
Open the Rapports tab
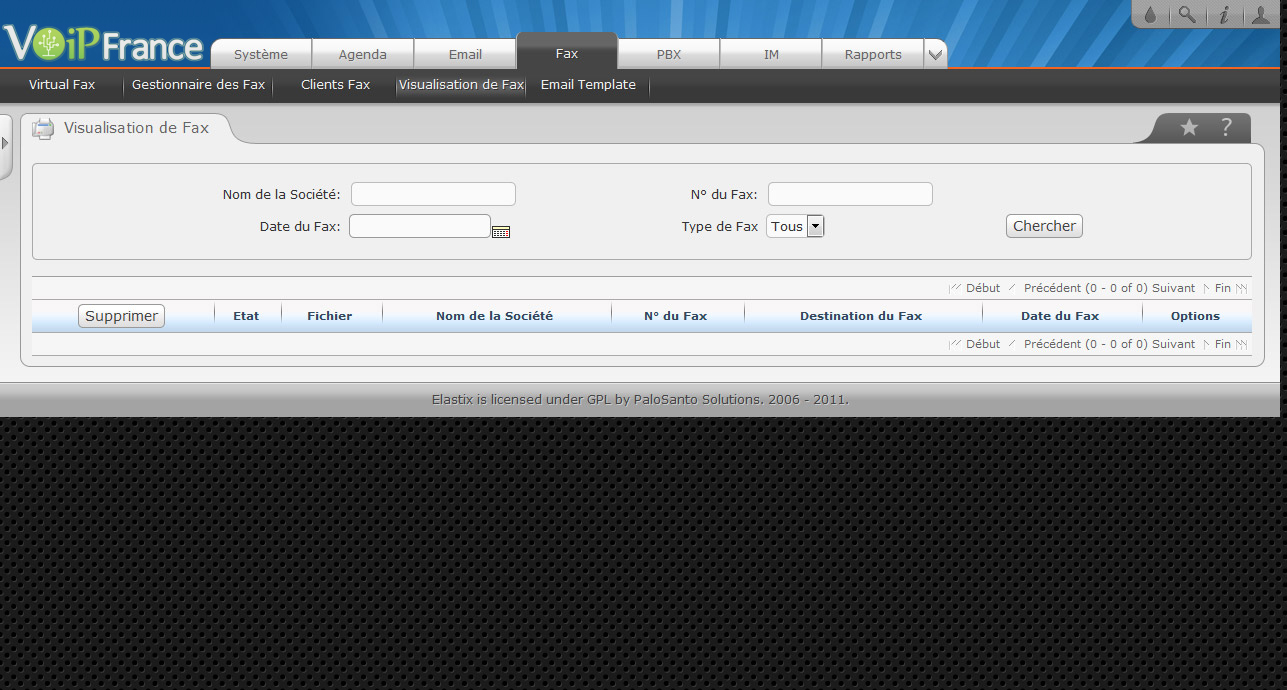pos(872,55)
